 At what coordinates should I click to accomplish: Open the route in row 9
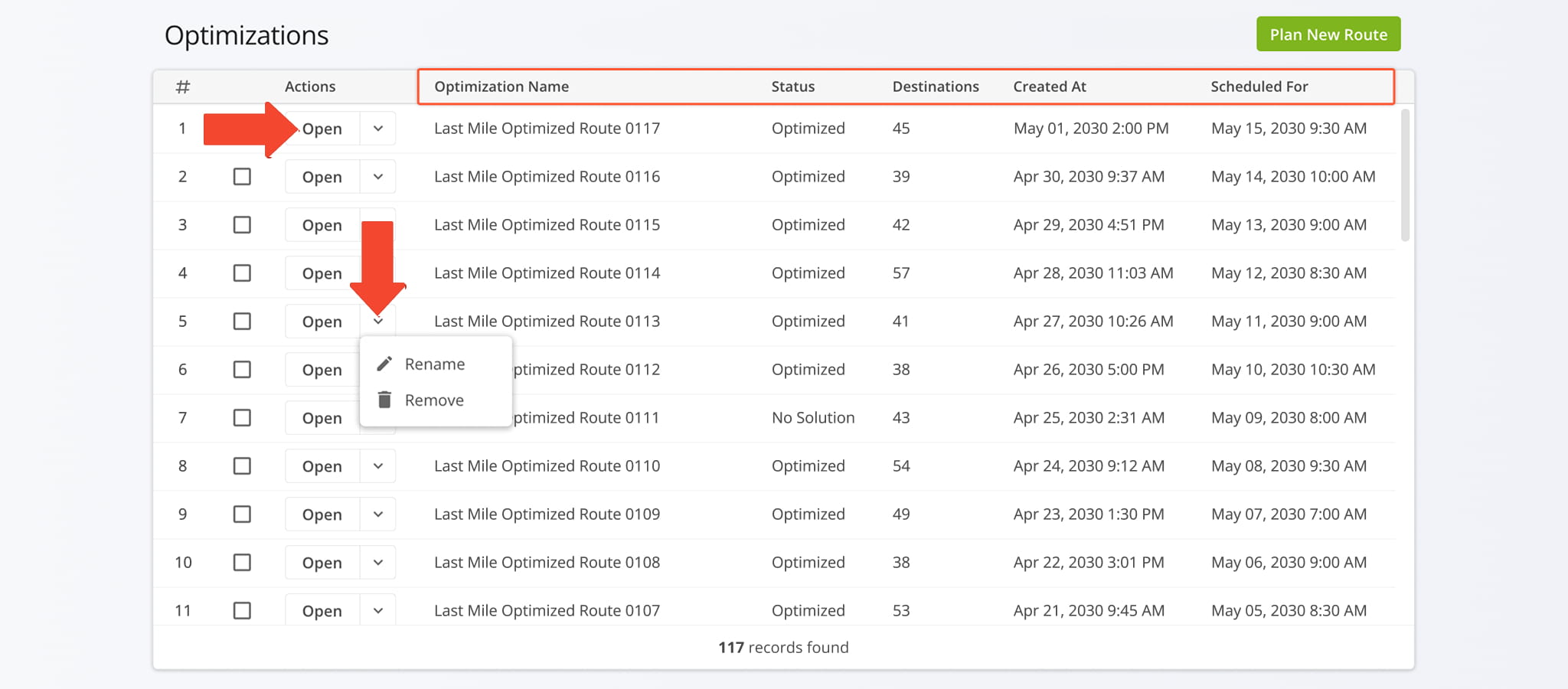click(322, 514)
